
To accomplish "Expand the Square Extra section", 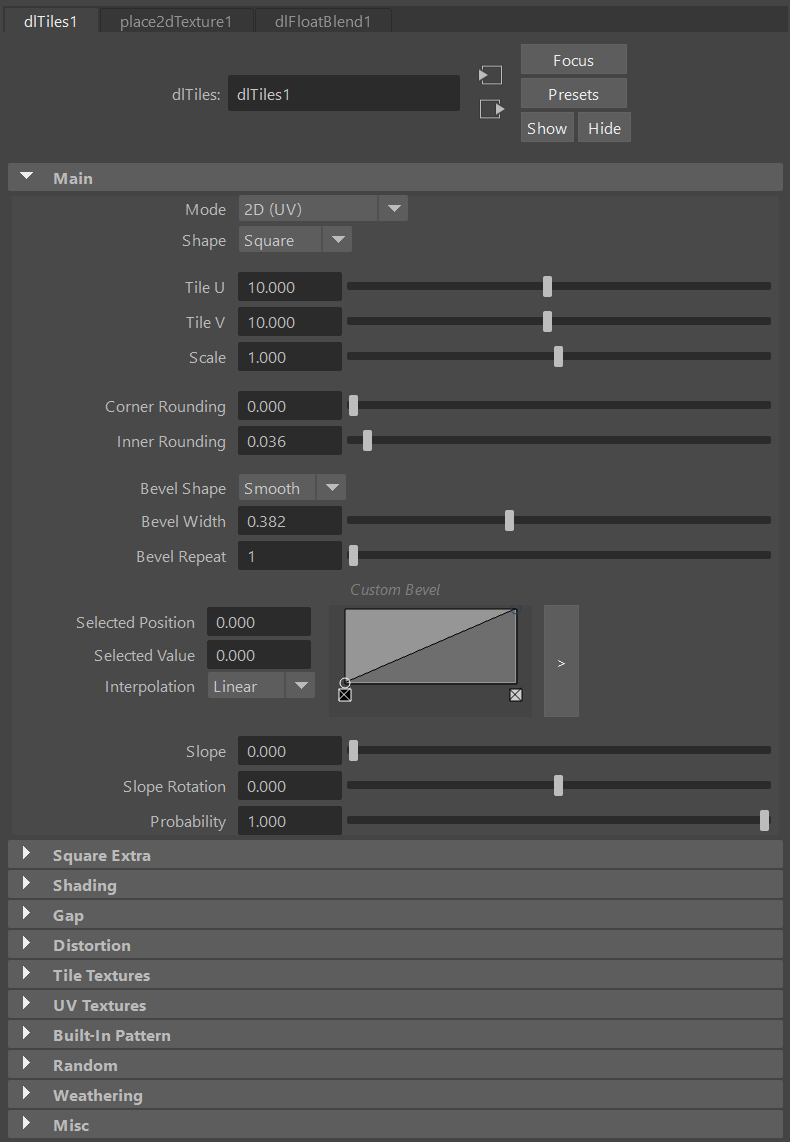I will click(27, 855).
